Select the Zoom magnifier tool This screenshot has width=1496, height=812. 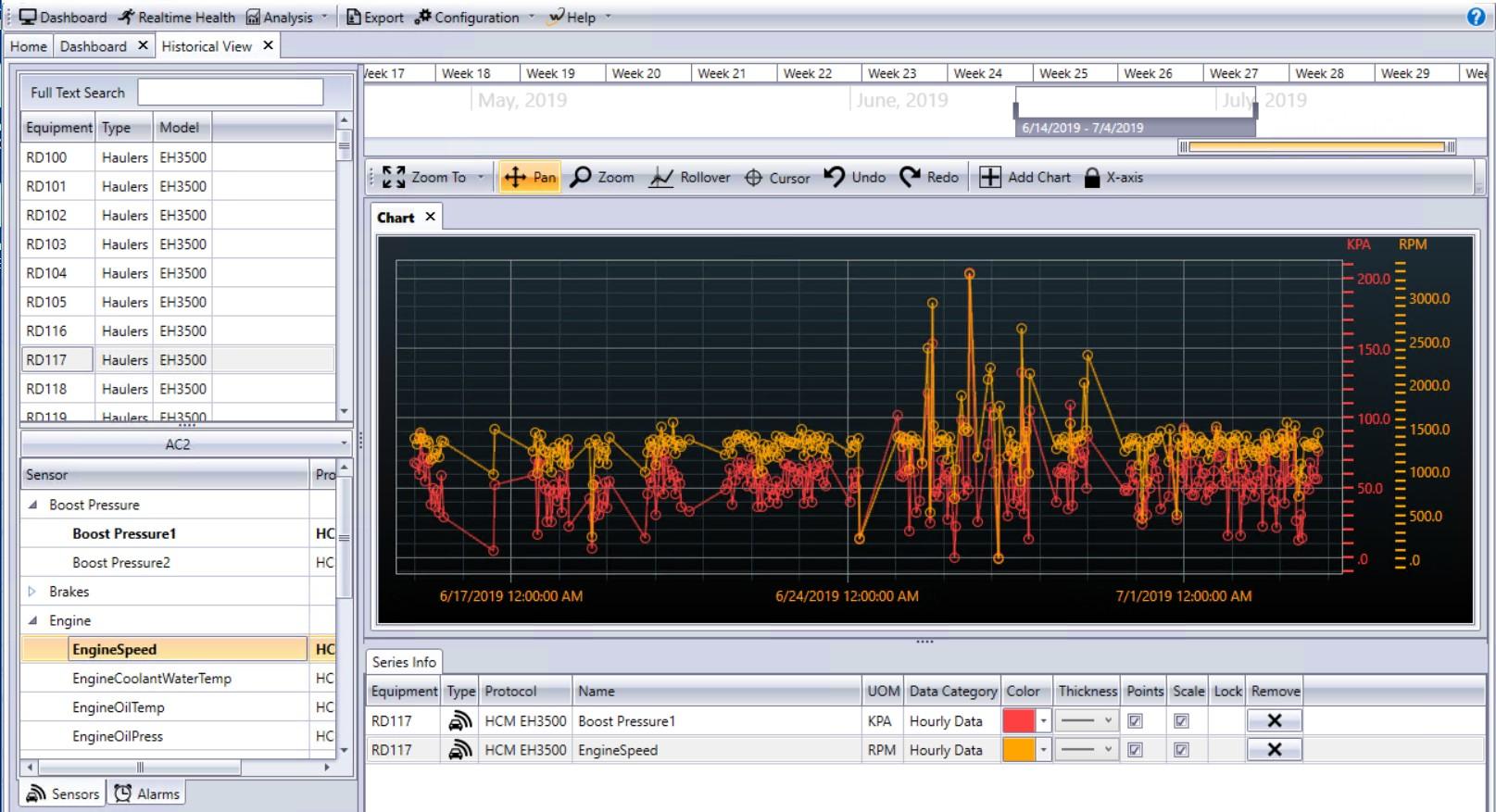(x=602, y=177)
